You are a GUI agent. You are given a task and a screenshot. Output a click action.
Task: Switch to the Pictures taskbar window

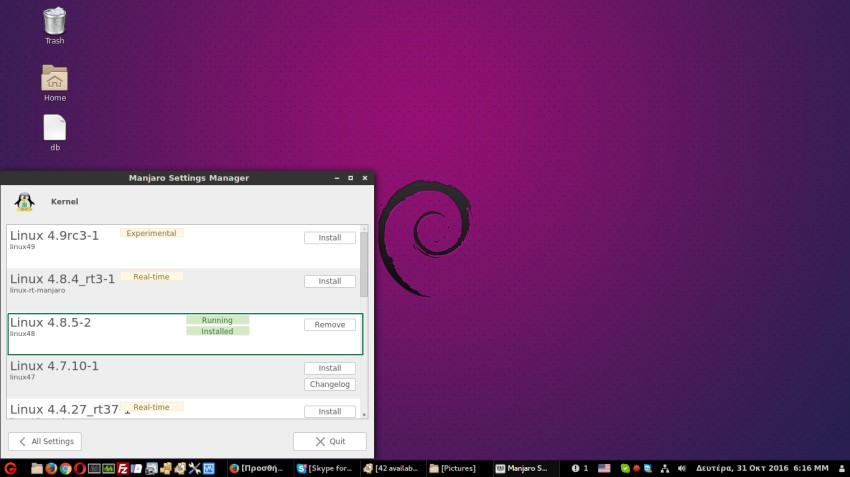pos(457,468)
